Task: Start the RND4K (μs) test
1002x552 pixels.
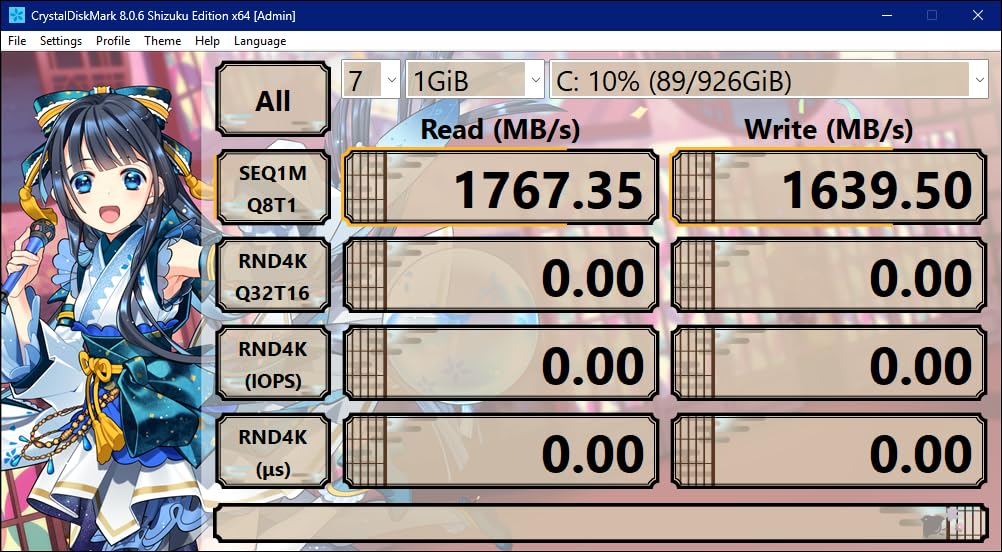Action: pos(273,452)
